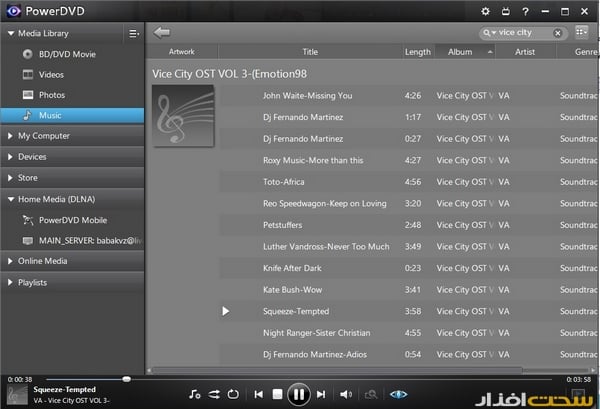Open the help question mark icon
The width and height of the screenshot is (600, 409).
(525, 11)
